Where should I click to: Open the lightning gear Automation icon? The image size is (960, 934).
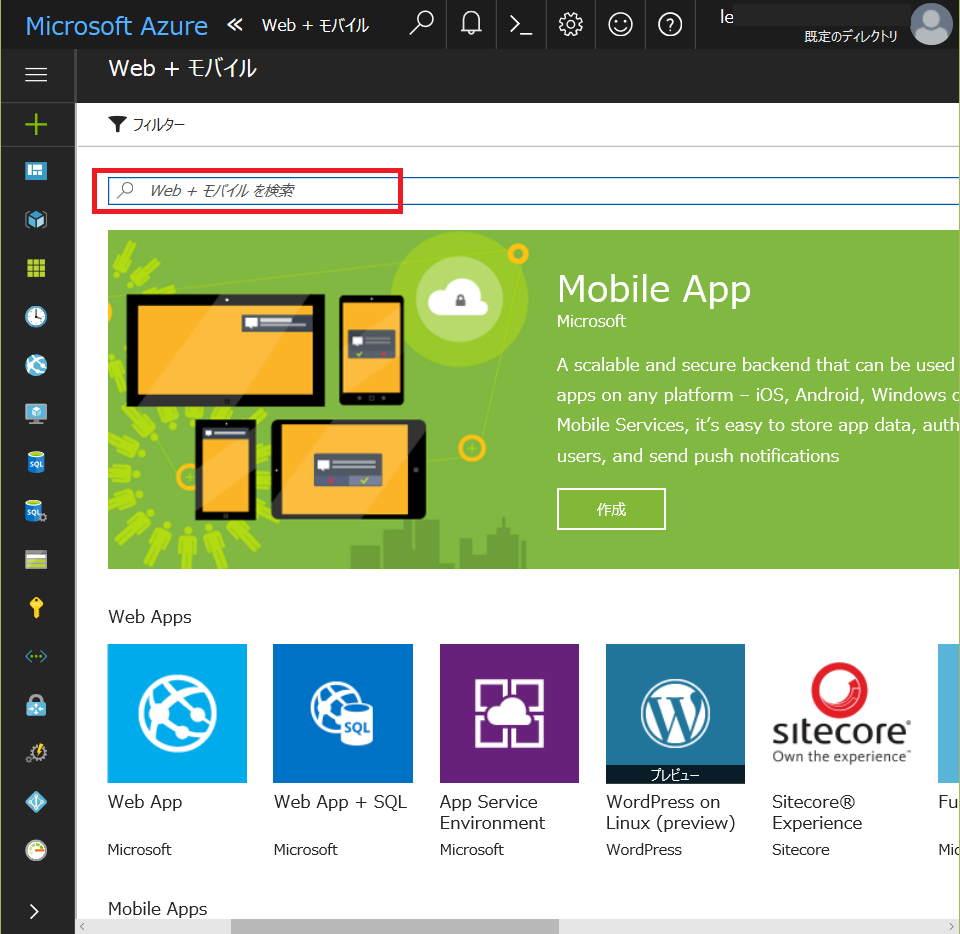(x=36, y=753)
